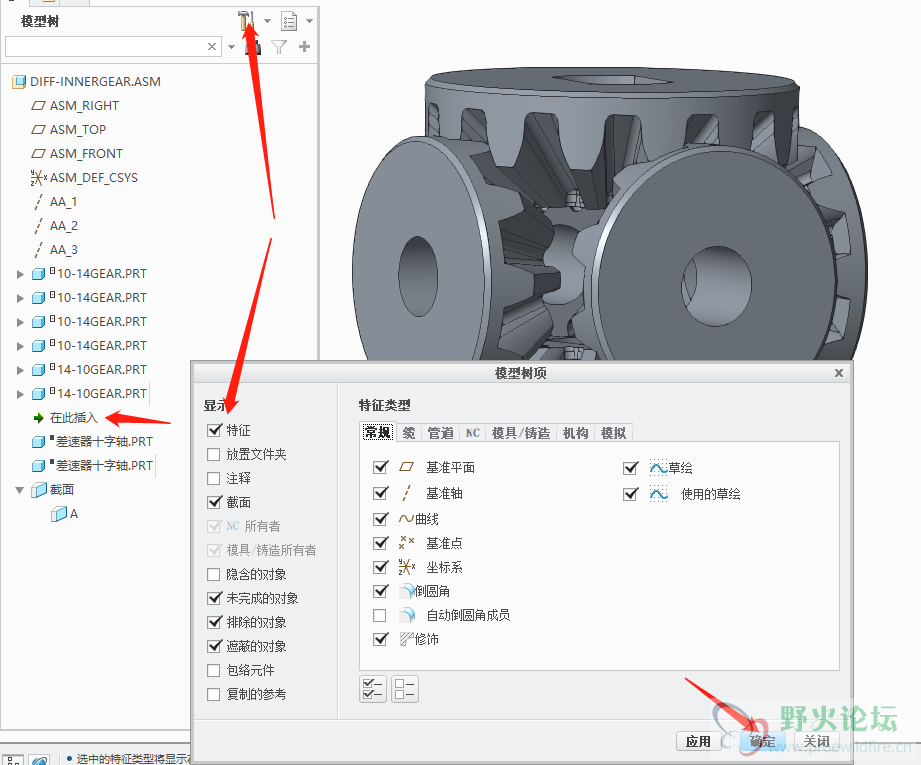Toggle the 特征 display checkbox
Viewport: 921px width, 765px height.
[x=214, y=430]
